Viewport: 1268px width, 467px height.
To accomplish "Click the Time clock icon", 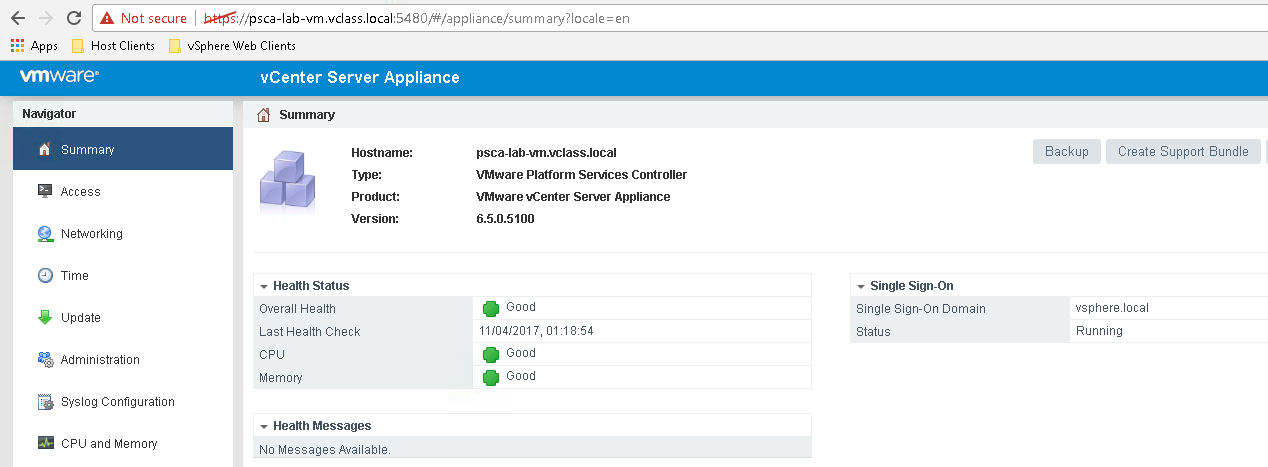I will point(44,275).
